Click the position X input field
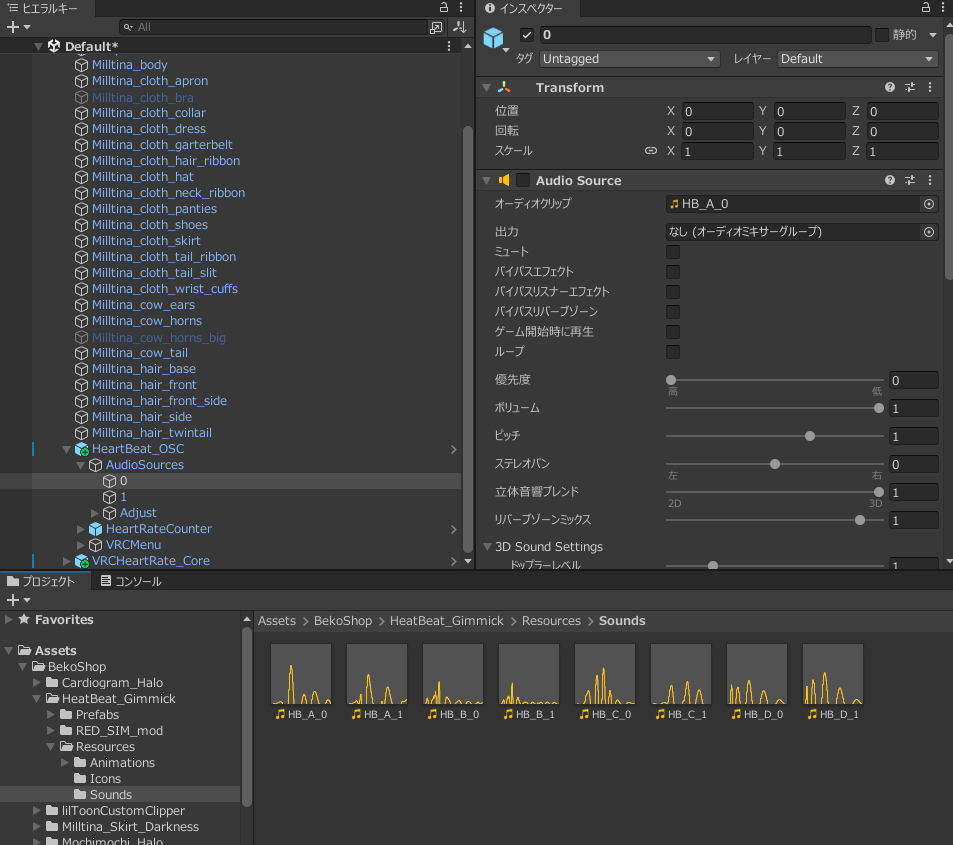This screenshot has width=953, height=845. 717,111
